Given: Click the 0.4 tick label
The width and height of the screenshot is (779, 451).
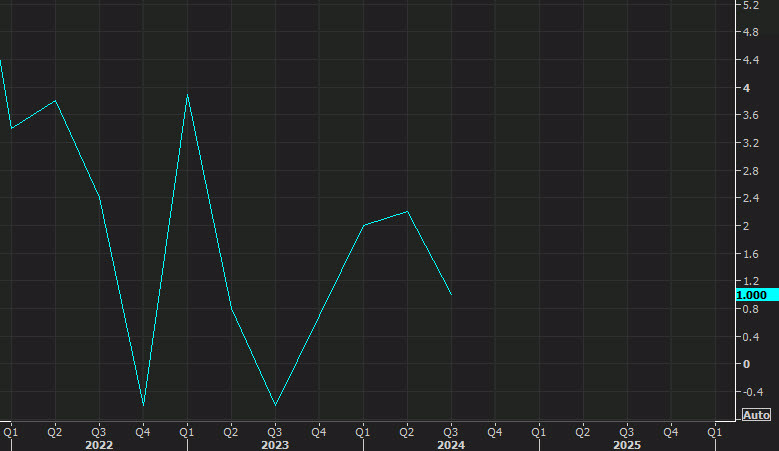Looking at the screenshot, I should click(x=751, y=337).
